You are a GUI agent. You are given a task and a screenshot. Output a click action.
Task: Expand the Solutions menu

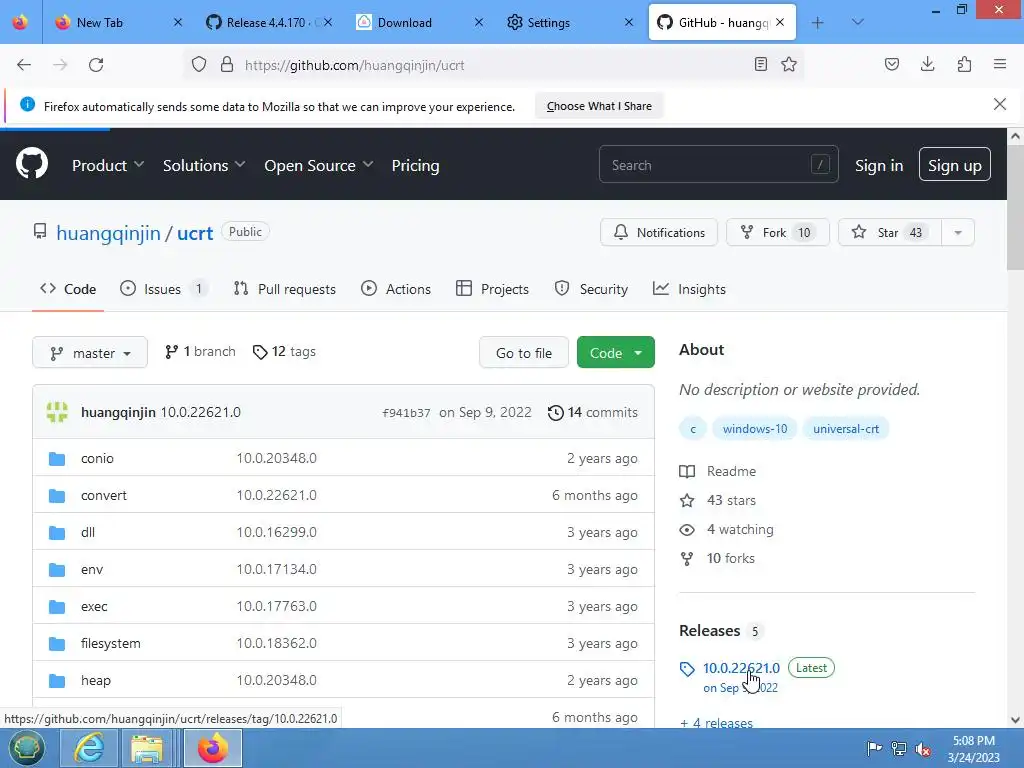pos(204,165)
